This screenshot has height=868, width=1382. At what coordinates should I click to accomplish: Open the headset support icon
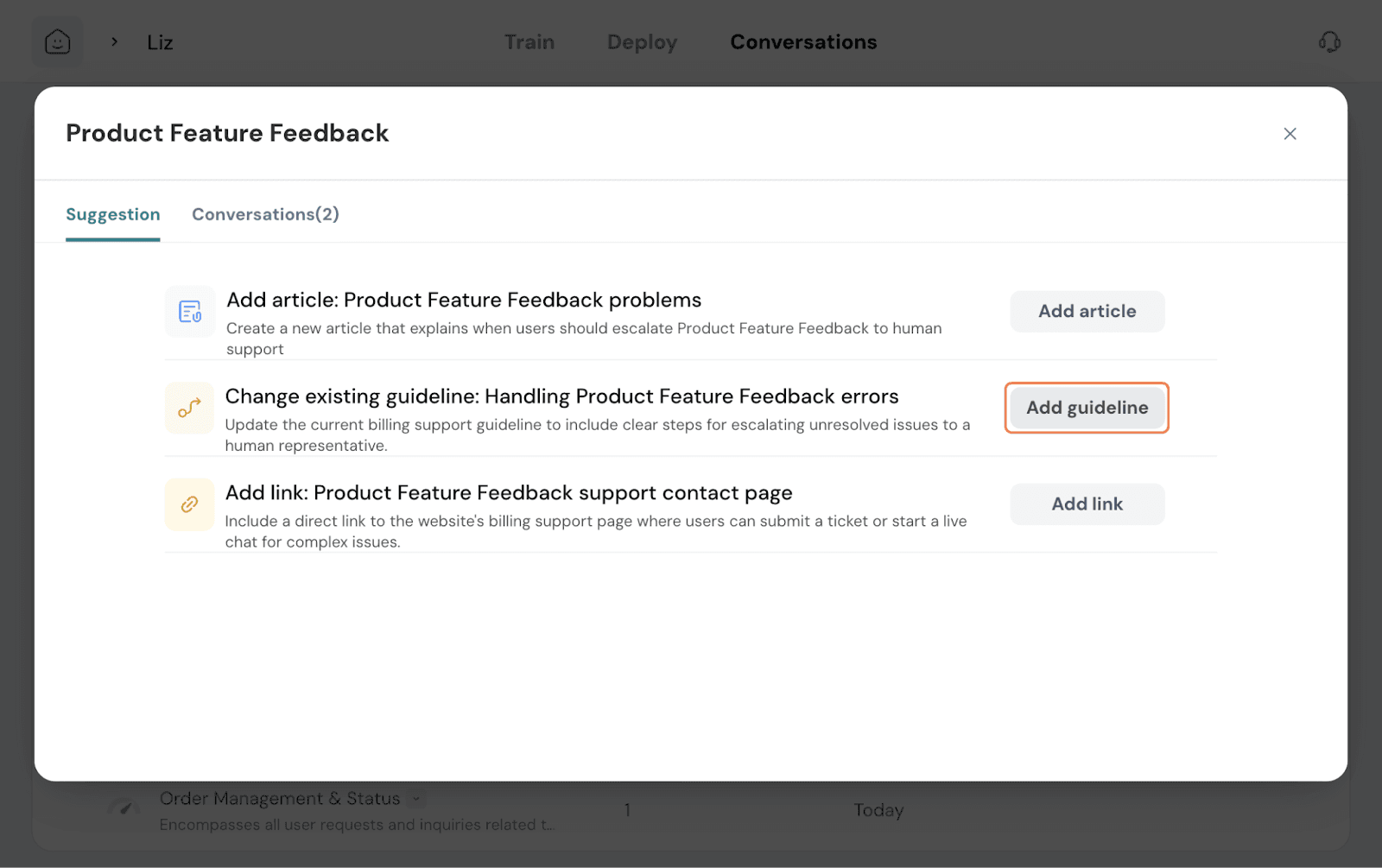(1329, 41)
